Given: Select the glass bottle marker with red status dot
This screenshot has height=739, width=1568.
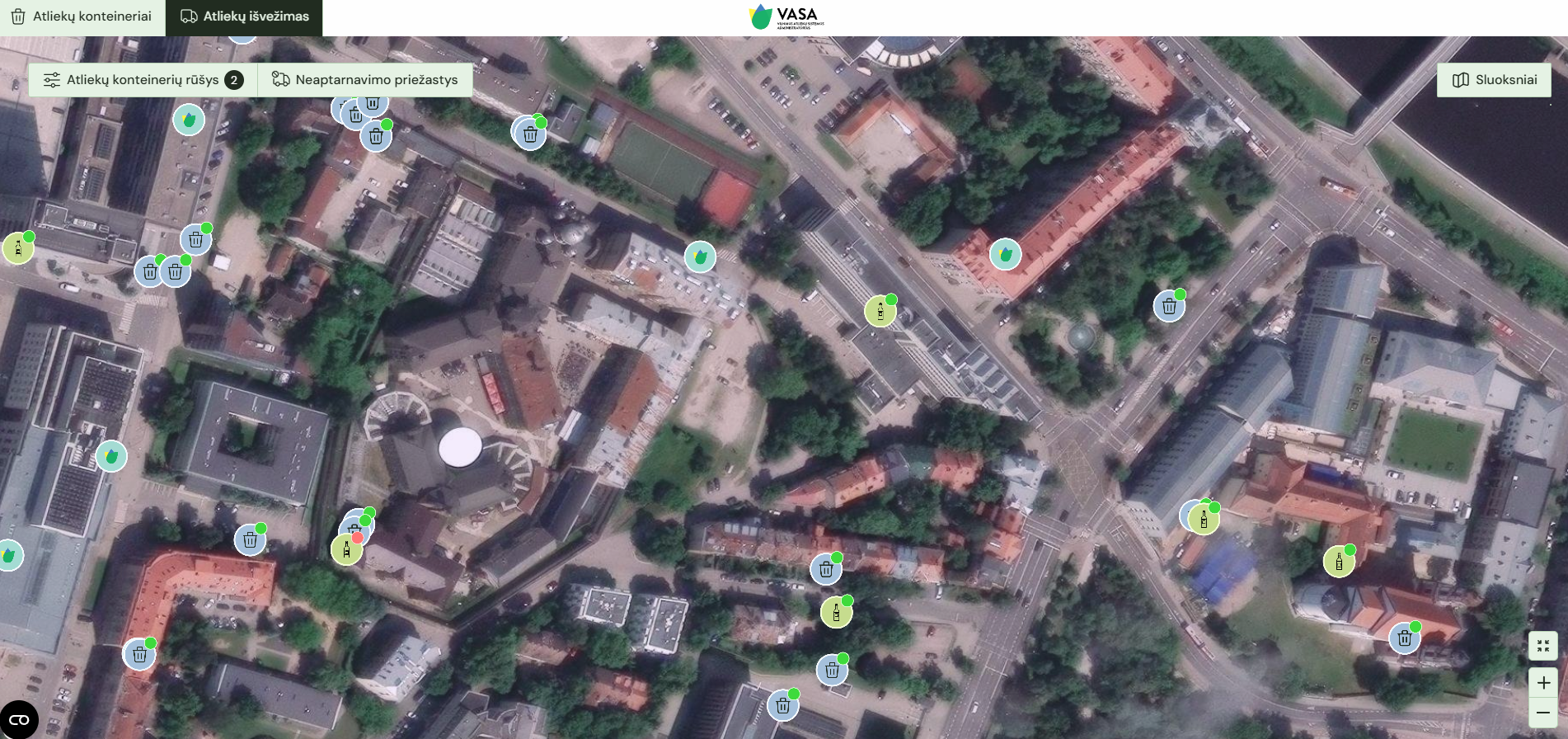Looking at the screenshot, I should point(346,549).
